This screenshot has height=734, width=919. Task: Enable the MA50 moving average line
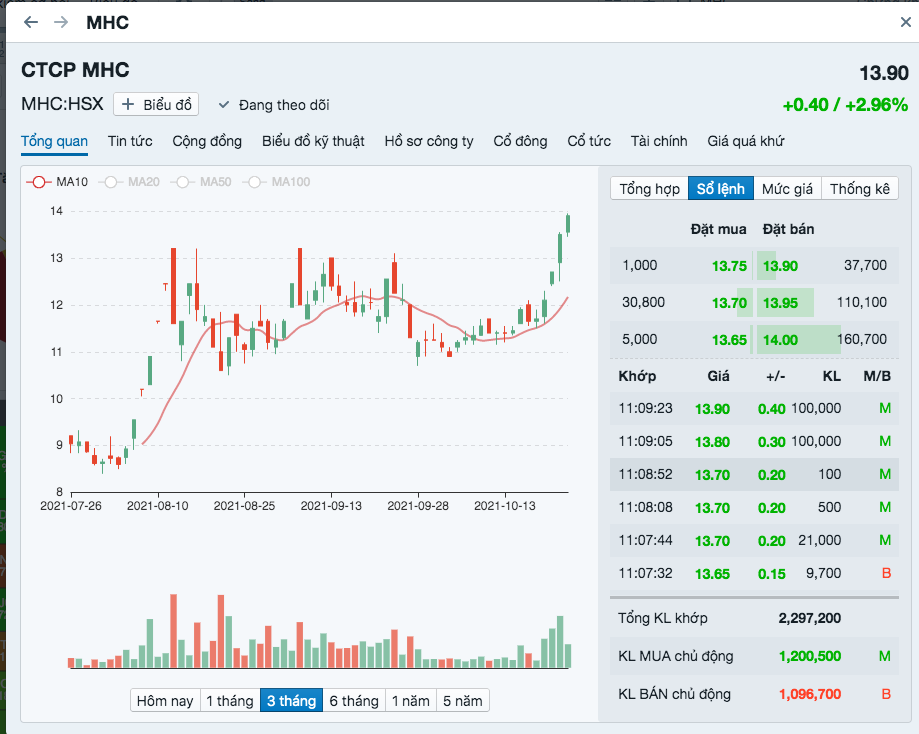(201, 182)
